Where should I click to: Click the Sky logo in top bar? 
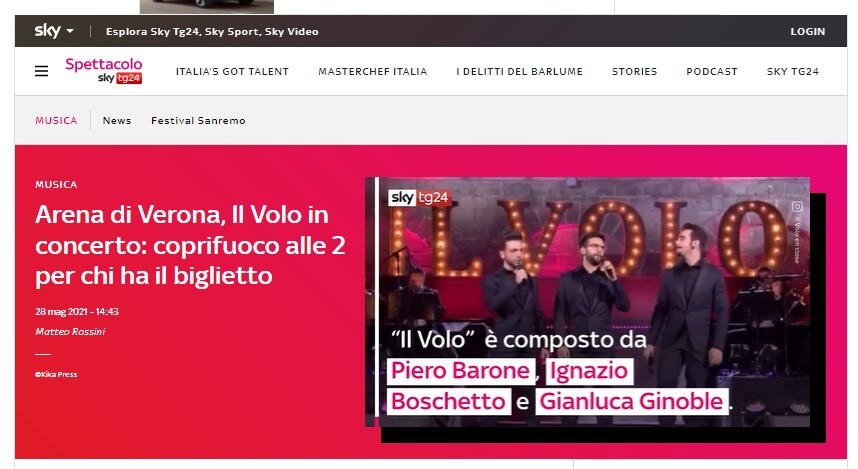pyautogui.click(x=48, y=31)
